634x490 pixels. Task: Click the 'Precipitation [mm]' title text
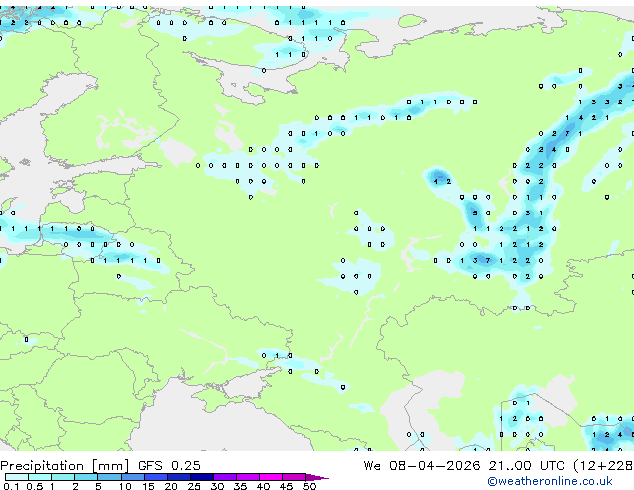point(65,466)
